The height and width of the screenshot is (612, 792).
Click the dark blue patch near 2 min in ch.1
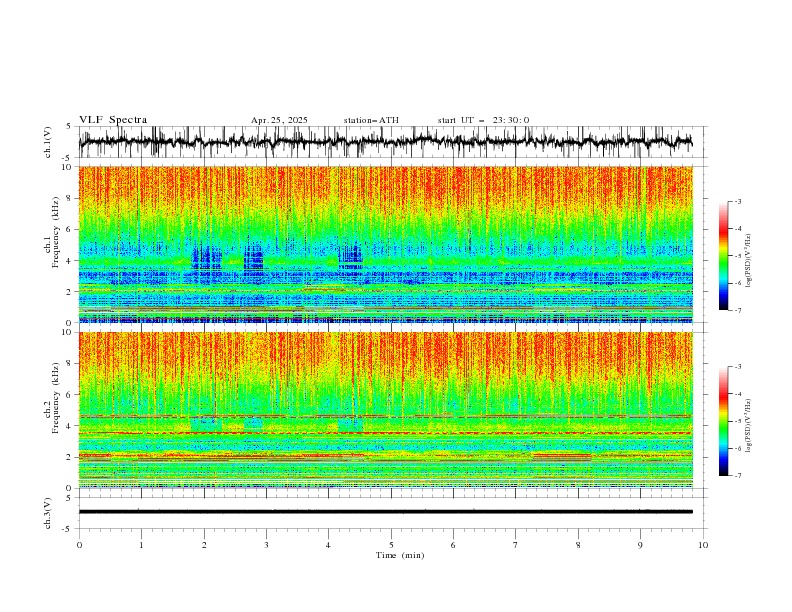click(207, 258)
